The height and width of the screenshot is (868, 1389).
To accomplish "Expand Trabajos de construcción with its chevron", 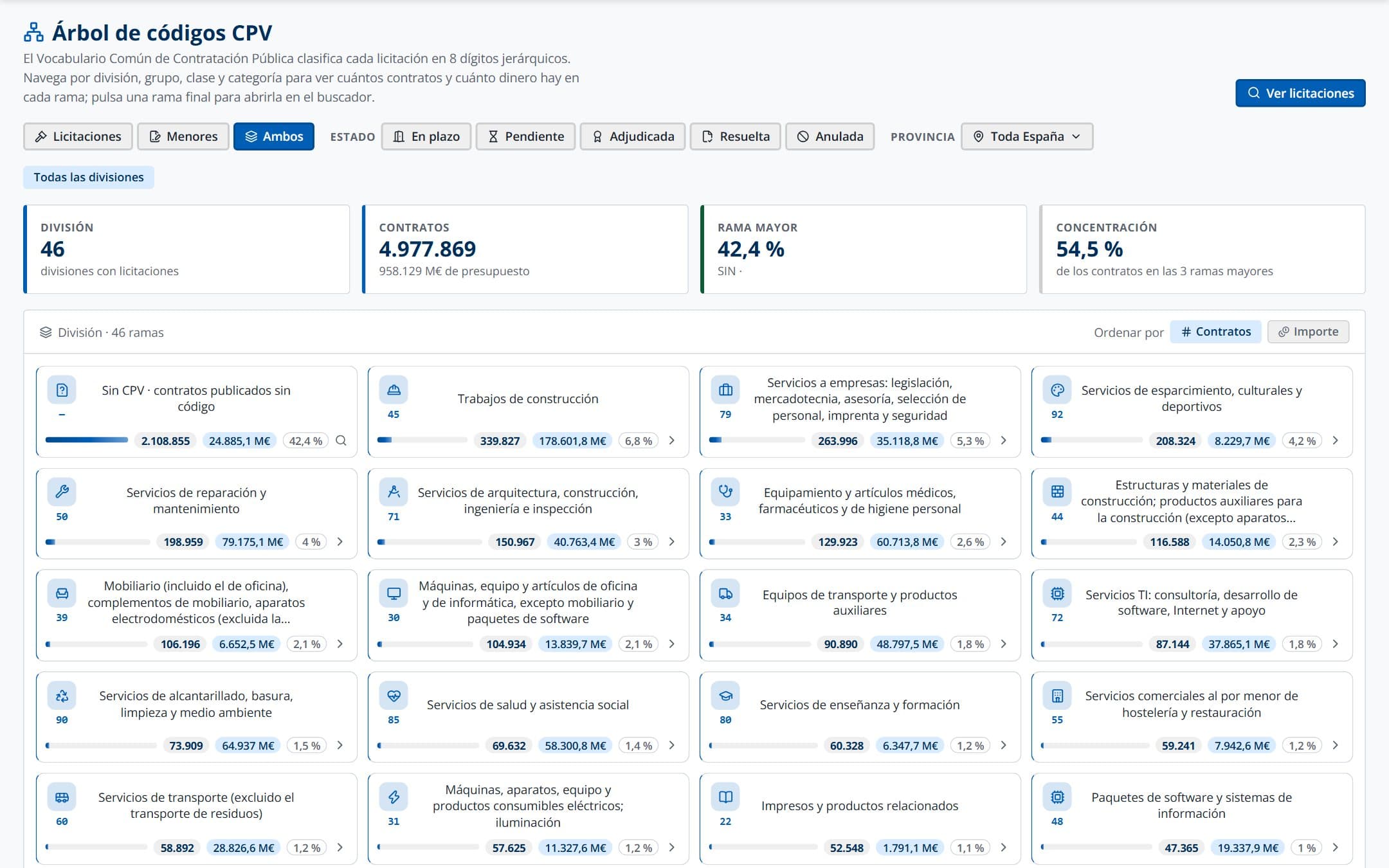I will [x=672, y=440].
